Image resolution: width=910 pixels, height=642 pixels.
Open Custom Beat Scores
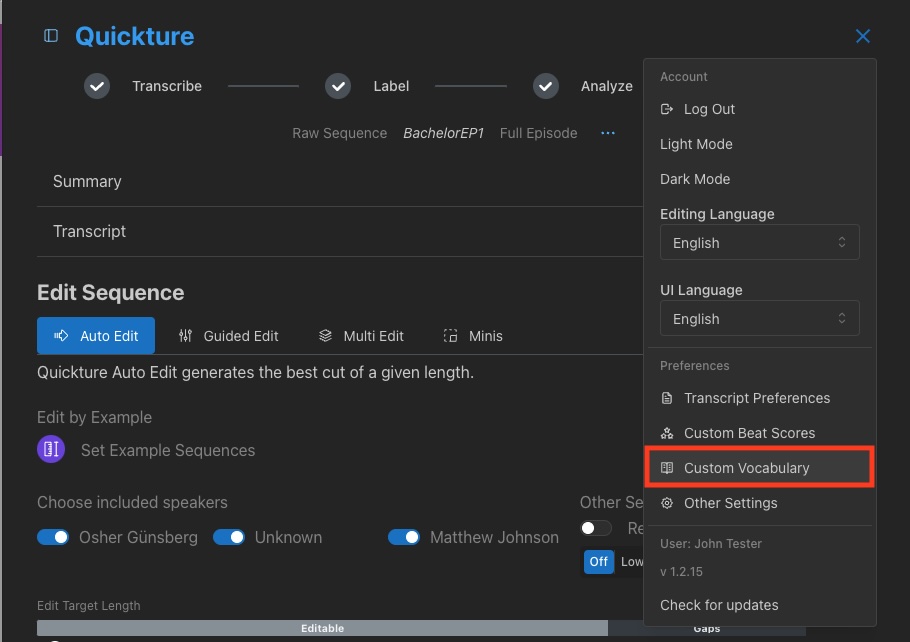[x=759, y=433]
